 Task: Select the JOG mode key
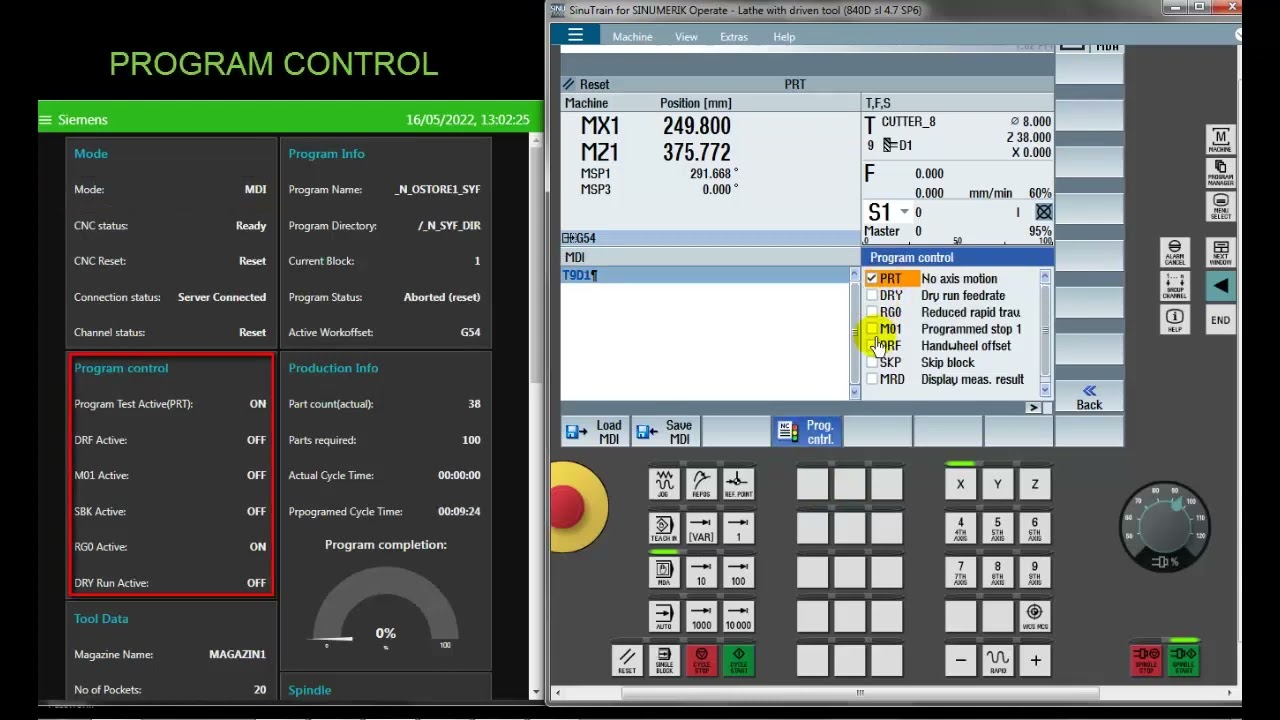click(664, 484)
